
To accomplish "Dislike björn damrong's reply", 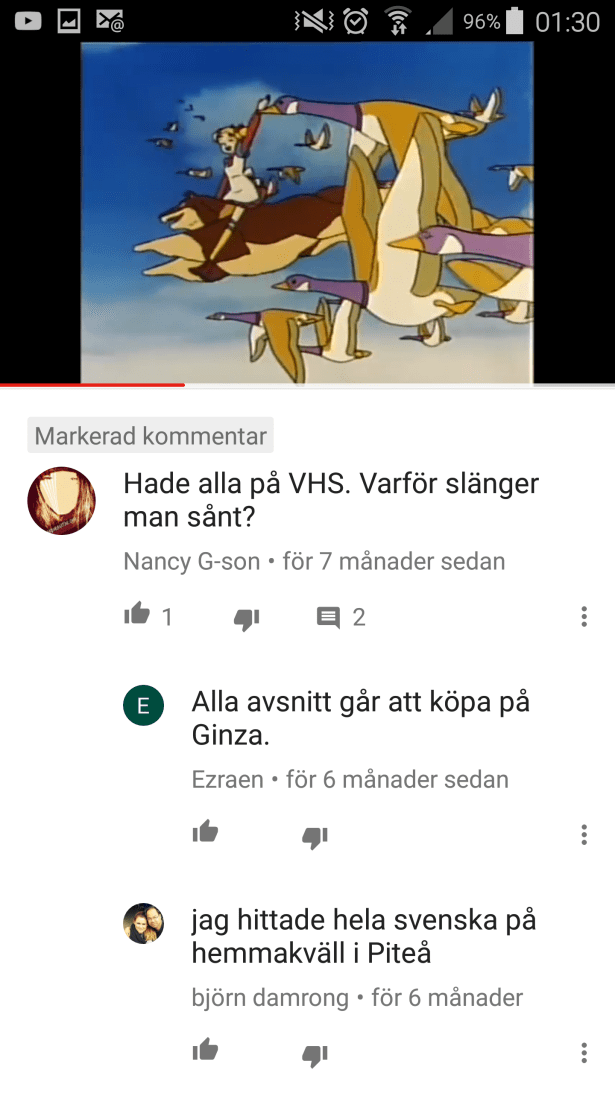I will [x=314, y=1055].
